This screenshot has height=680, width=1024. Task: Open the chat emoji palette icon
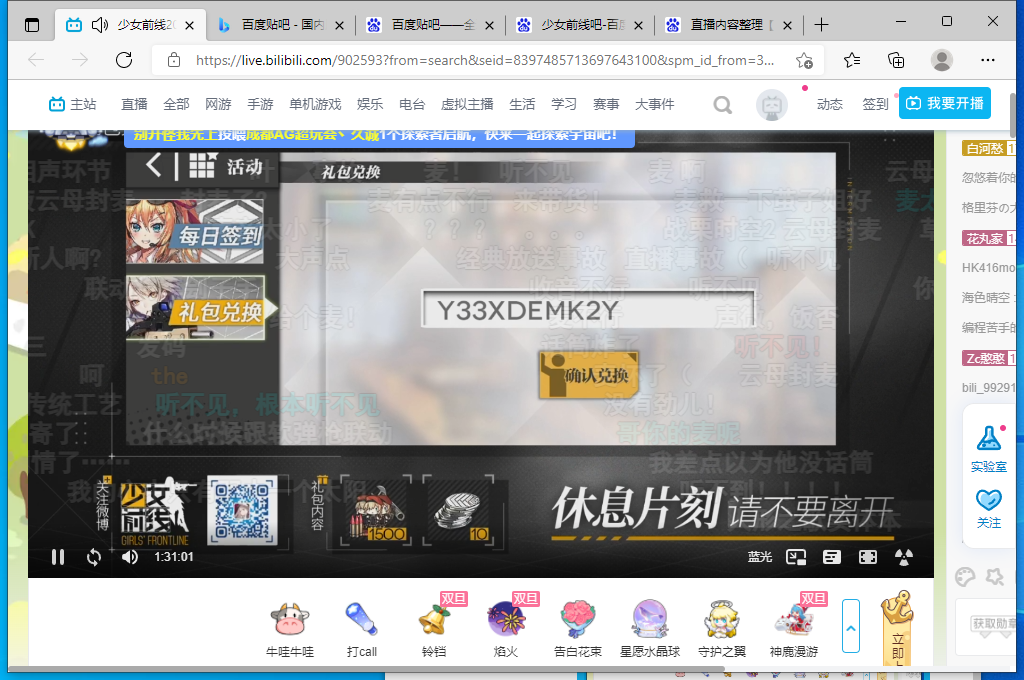click(965, 577)
